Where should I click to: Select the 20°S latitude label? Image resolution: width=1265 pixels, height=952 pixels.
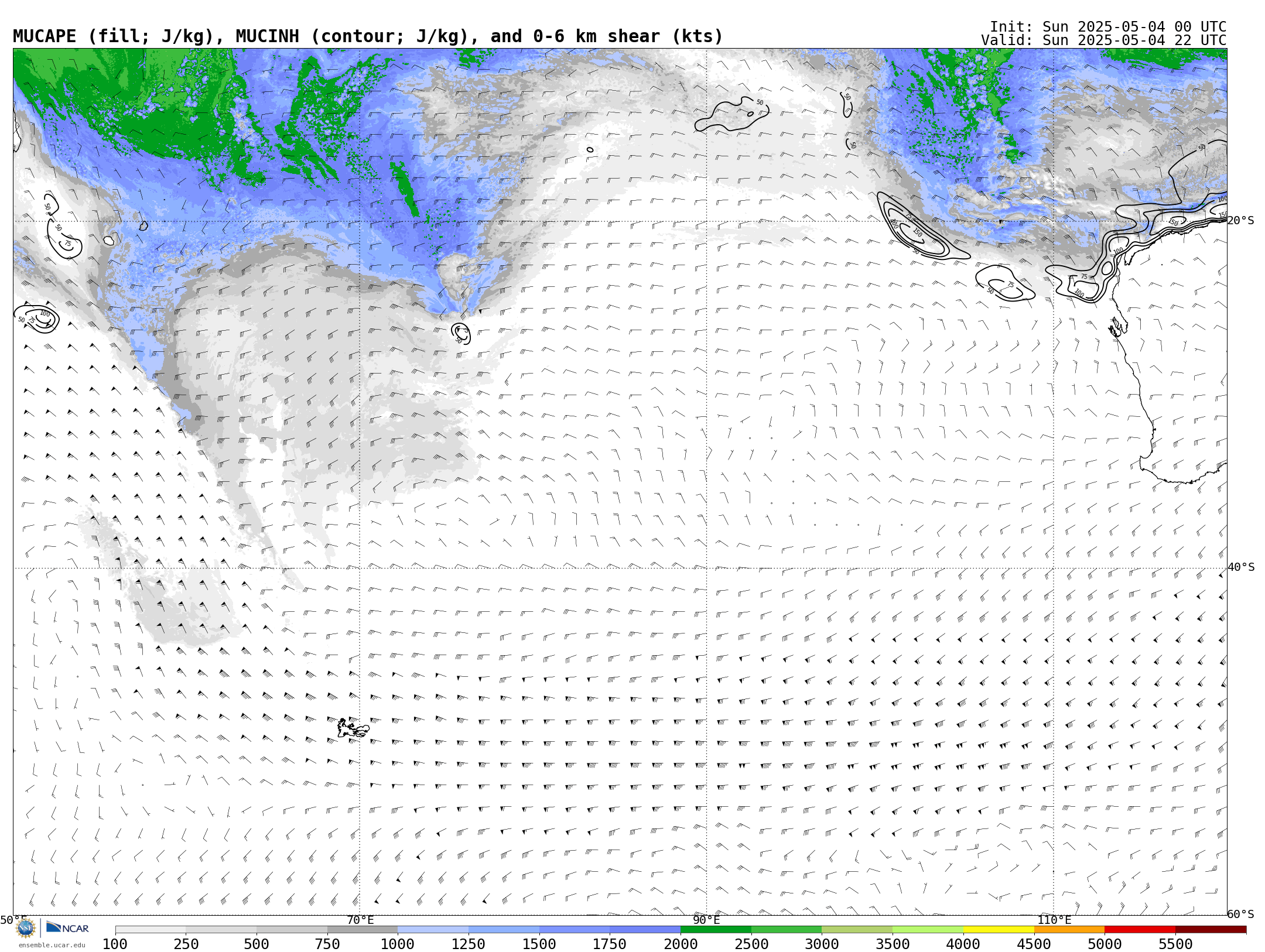tap(1241, 221)
